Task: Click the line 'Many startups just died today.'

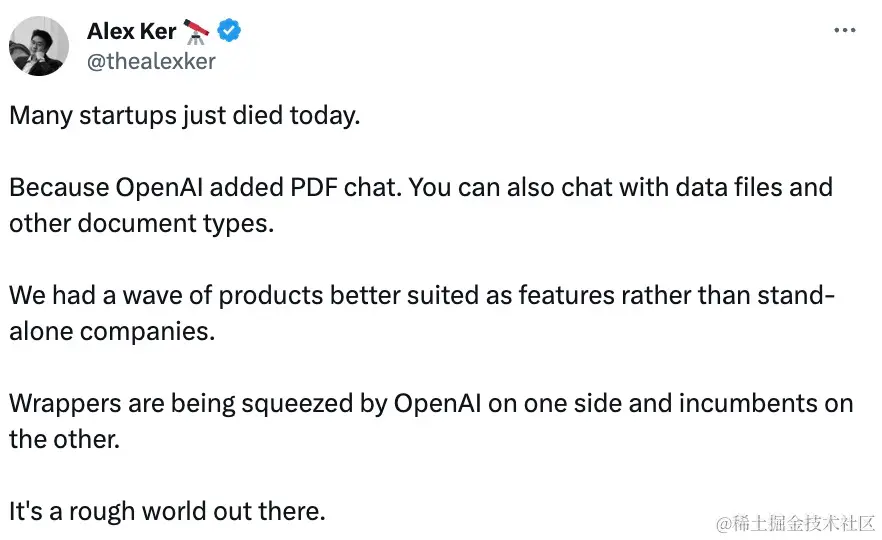Action: pyautogui.click(x=184, y=116)
